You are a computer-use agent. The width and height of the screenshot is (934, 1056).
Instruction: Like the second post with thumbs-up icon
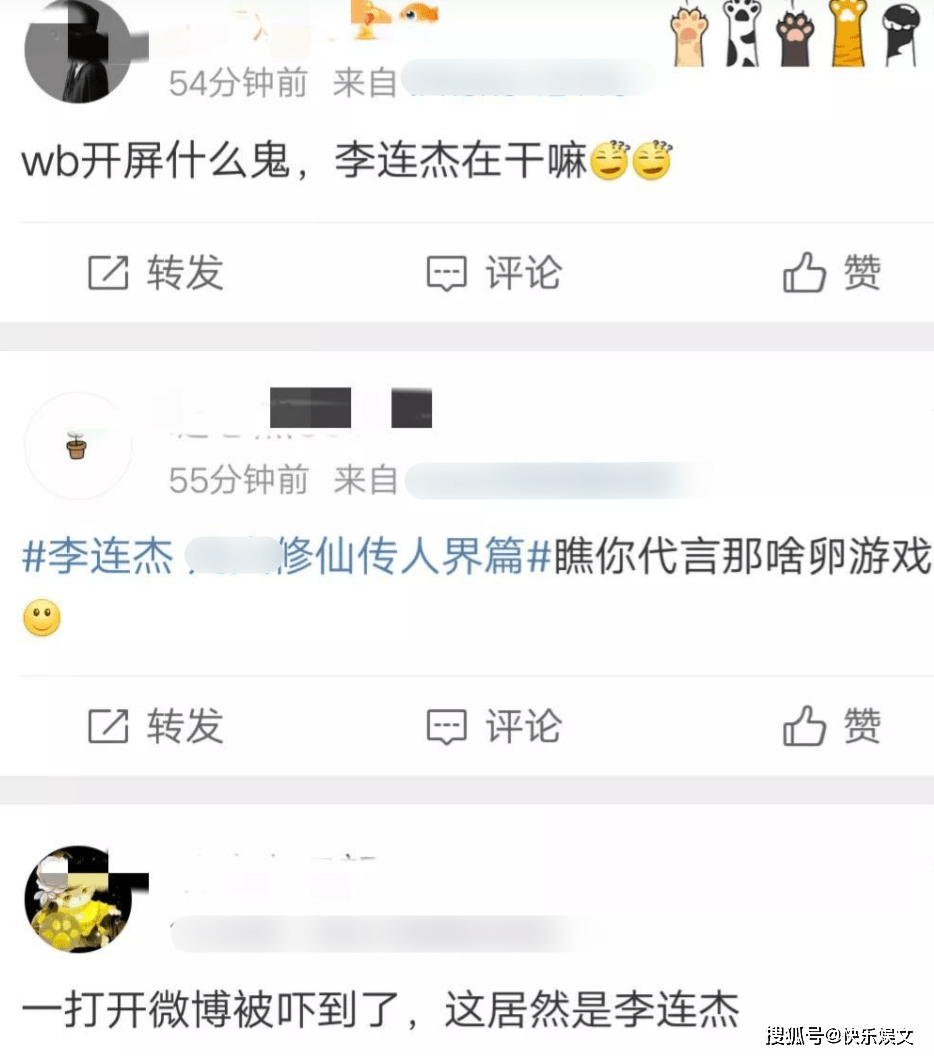804,725
